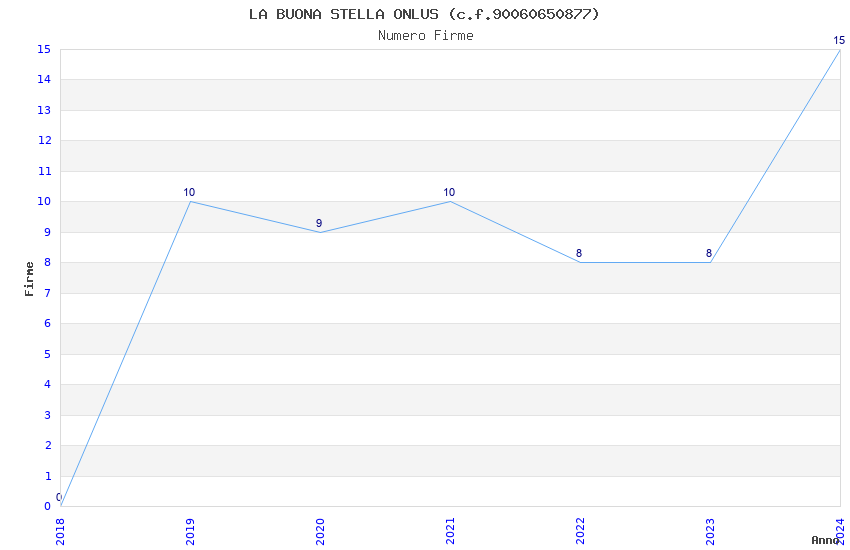Click the Anno x-axis label
Viewport: 850px width, 550px height.
pos(825,540)
